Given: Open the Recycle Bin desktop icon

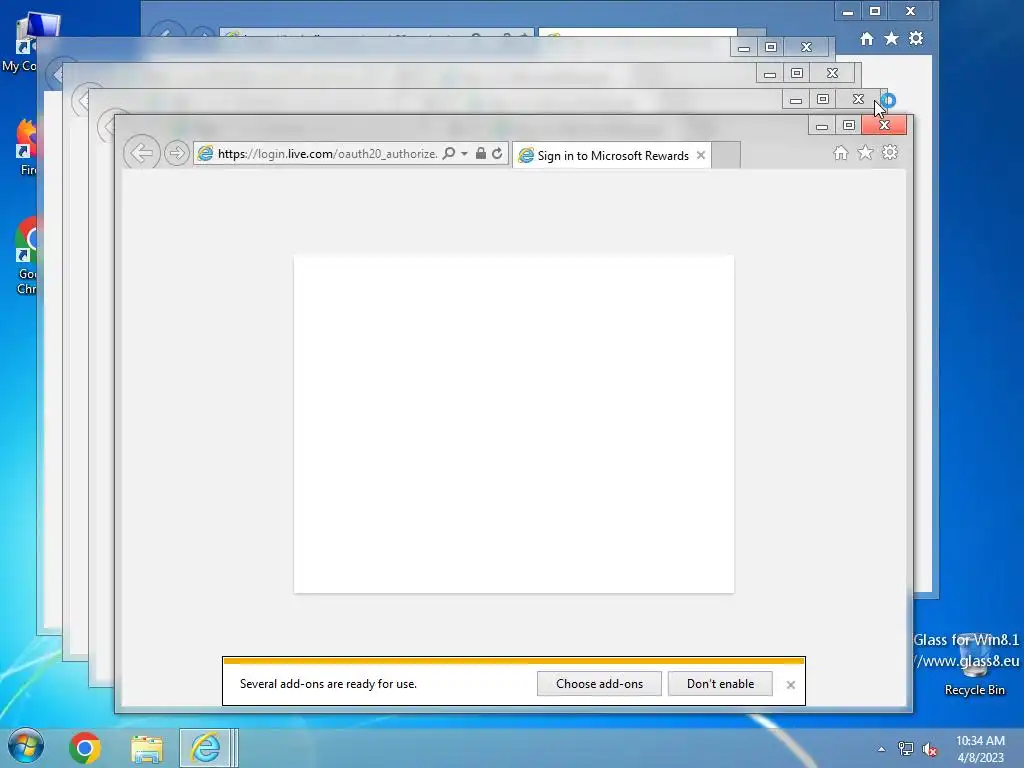Looking at the screenshot, I should pos(974,665).
